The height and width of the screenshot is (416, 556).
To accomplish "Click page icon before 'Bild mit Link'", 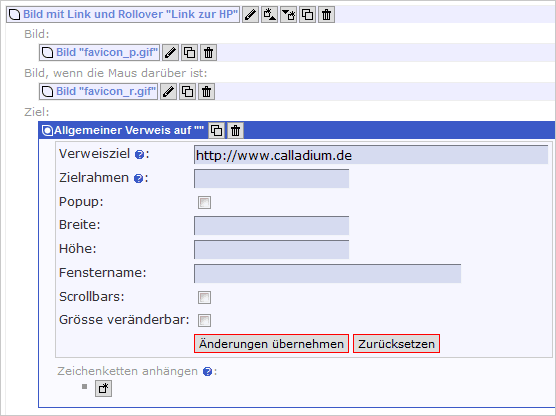I will coord(14,15).
